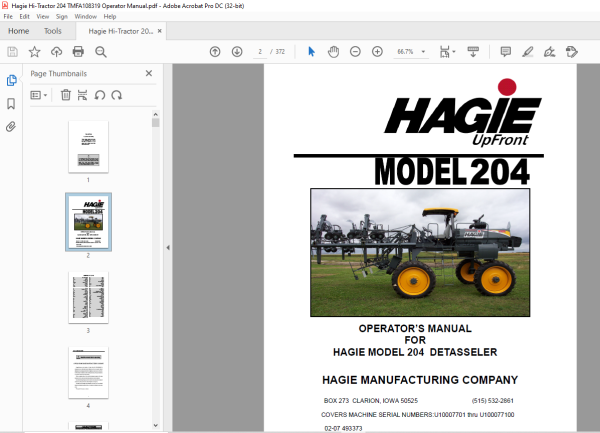600x433 pixels.
Task: Click the total pages 372 label
Action: tap(280, 52)
